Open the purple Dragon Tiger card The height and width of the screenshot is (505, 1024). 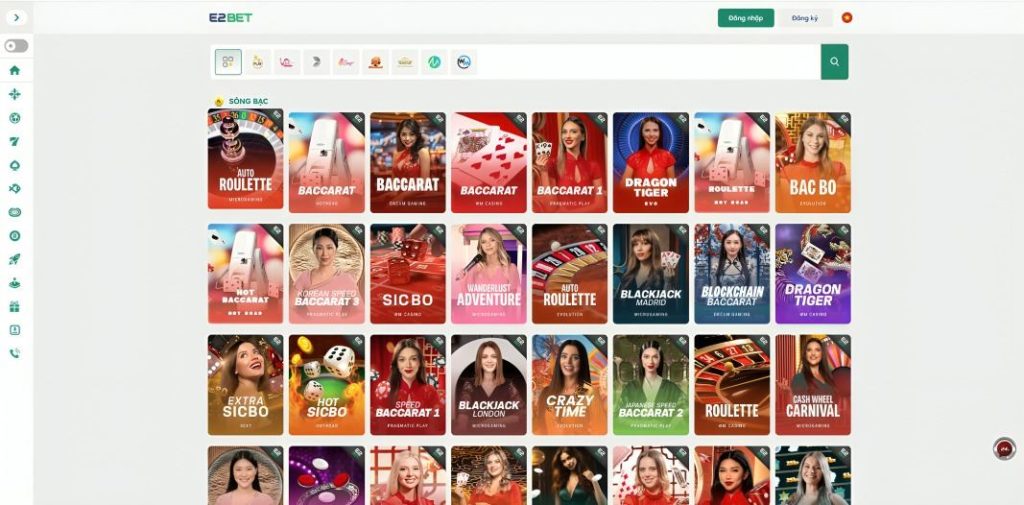[813, 274]
